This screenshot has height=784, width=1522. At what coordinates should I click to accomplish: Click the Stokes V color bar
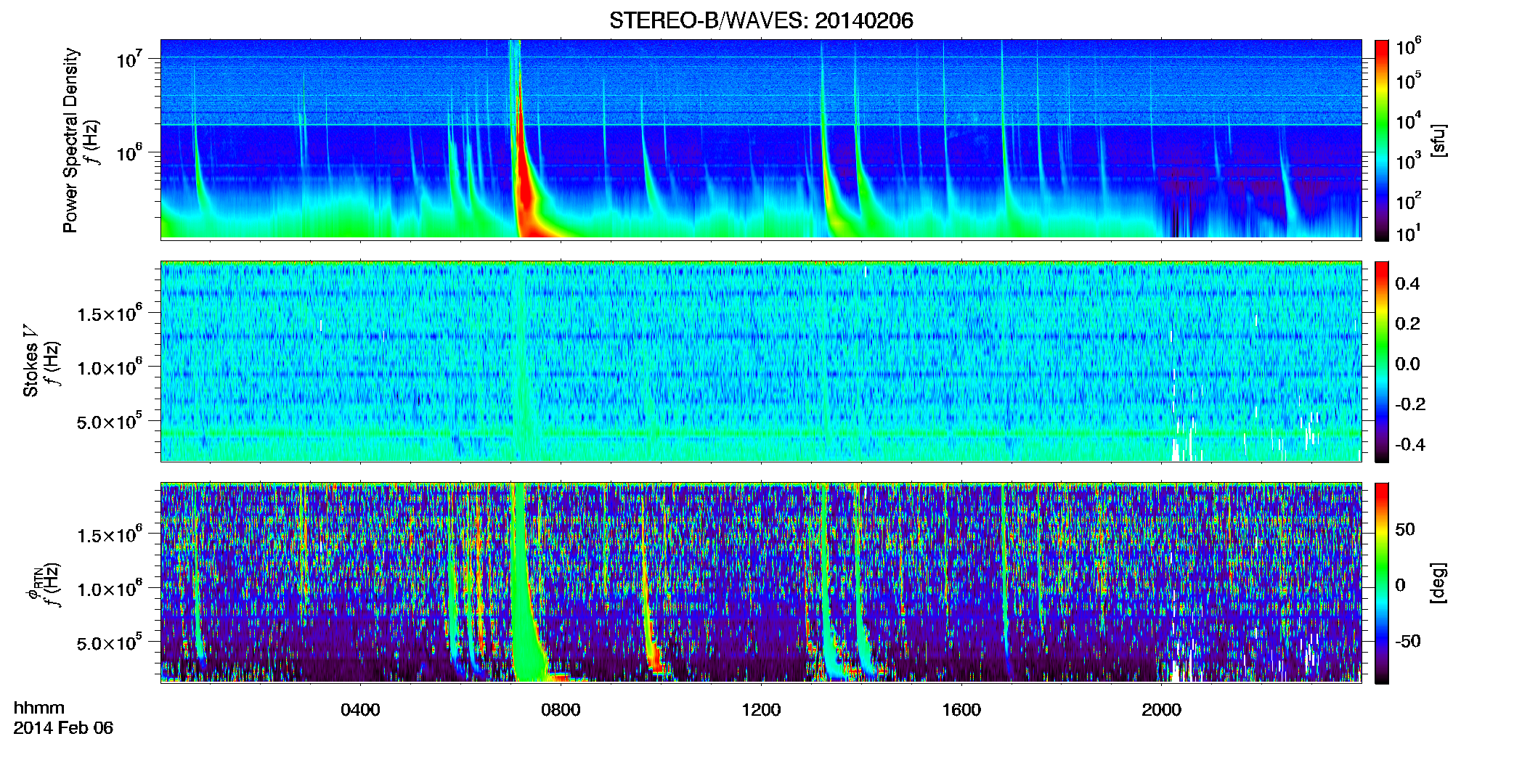click(1382, 362)
